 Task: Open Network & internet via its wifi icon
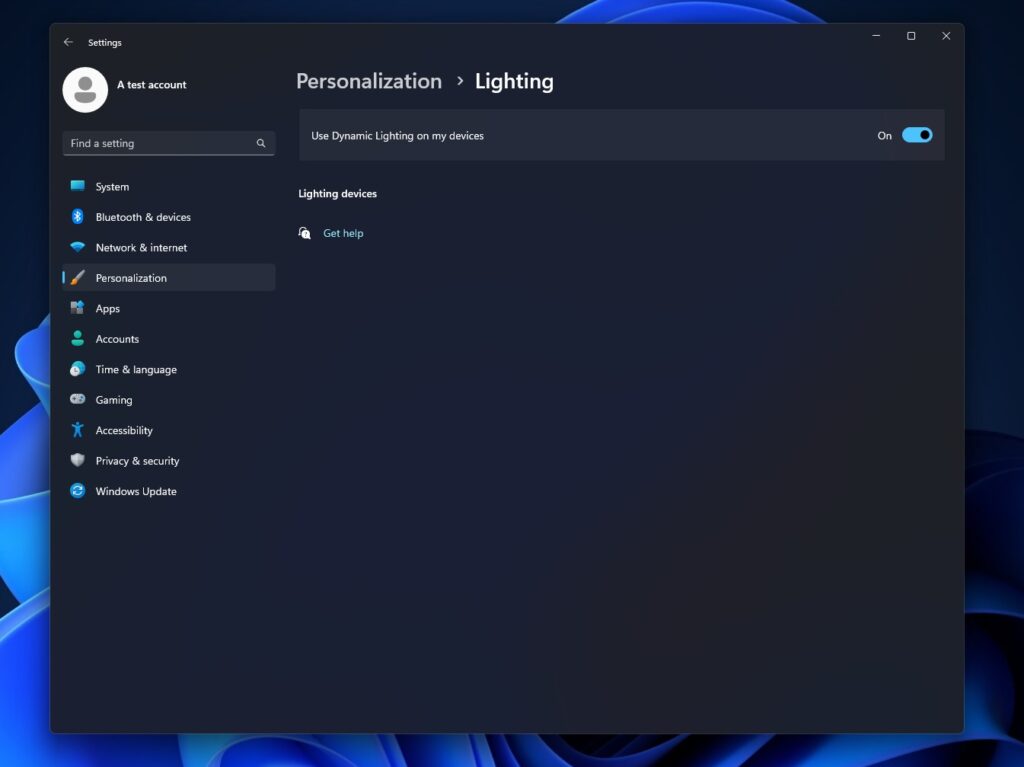(x=78, y=247)
